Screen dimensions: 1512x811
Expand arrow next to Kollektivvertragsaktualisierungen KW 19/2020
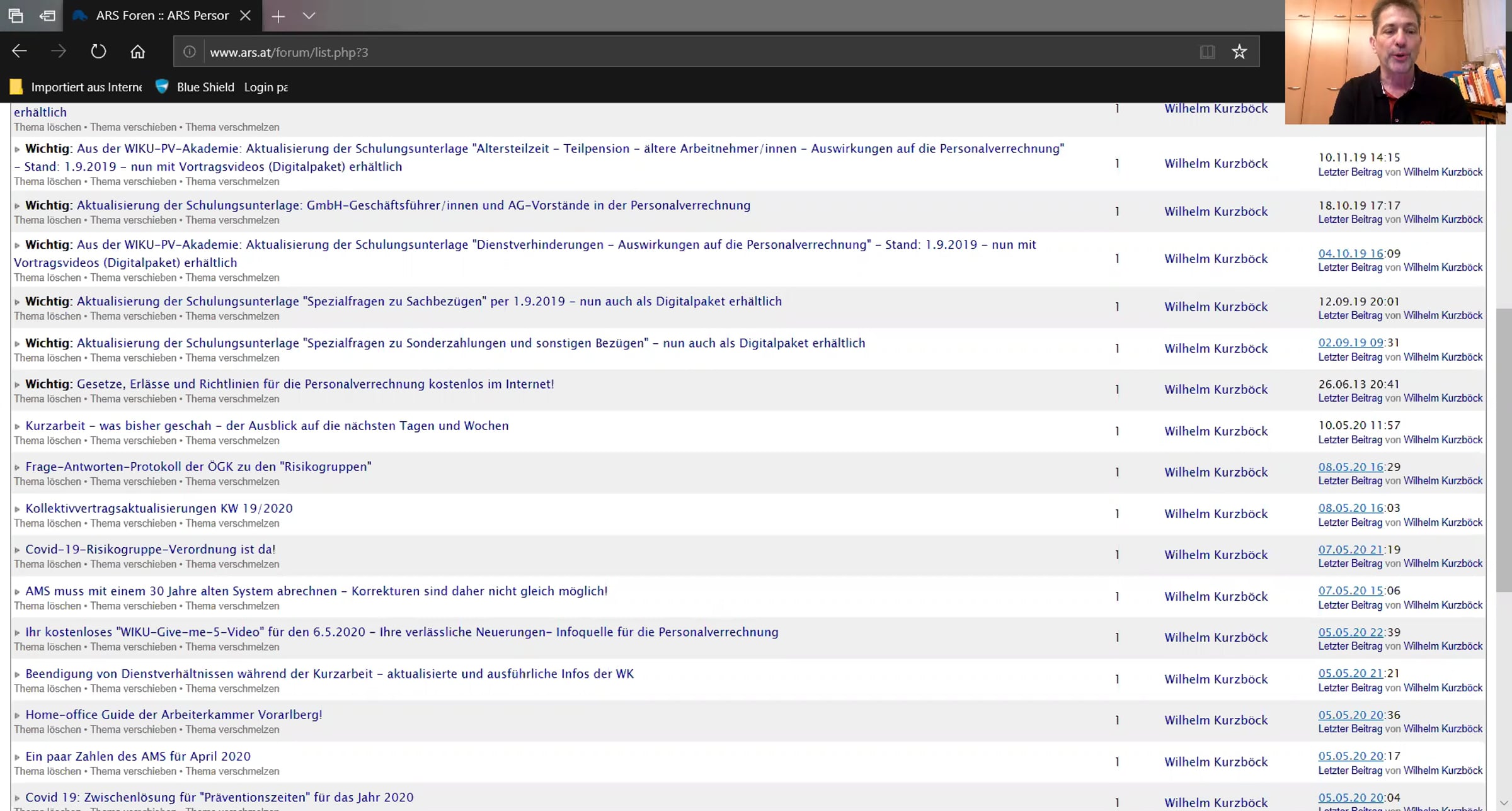[17, 509]
